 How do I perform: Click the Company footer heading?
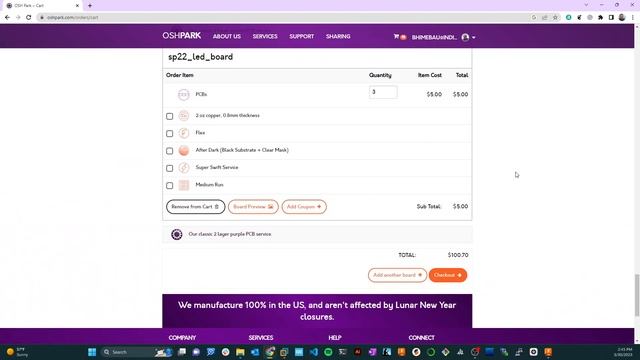182,338
